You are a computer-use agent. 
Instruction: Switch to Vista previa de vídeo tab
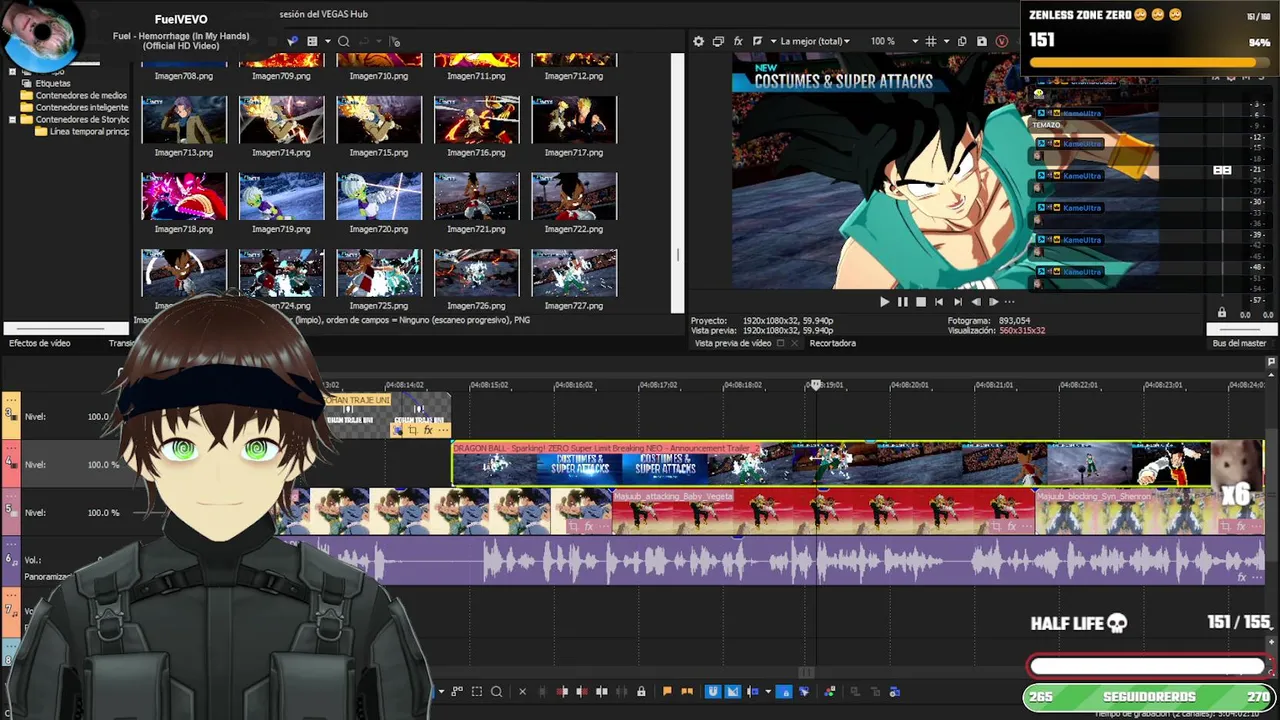[733, 343]
